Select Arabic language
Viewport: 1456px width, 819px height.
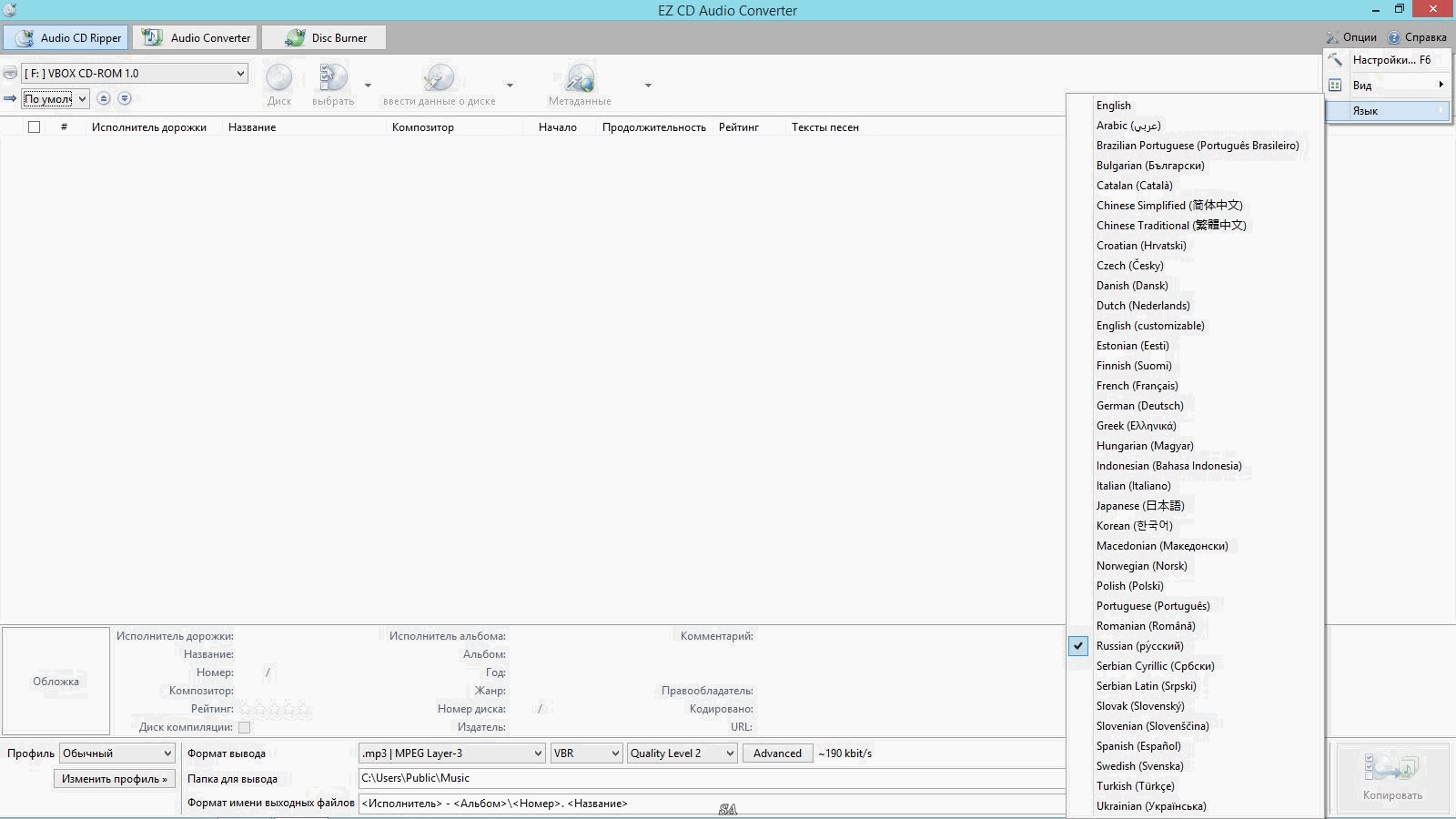click(x=1195, y=126)
